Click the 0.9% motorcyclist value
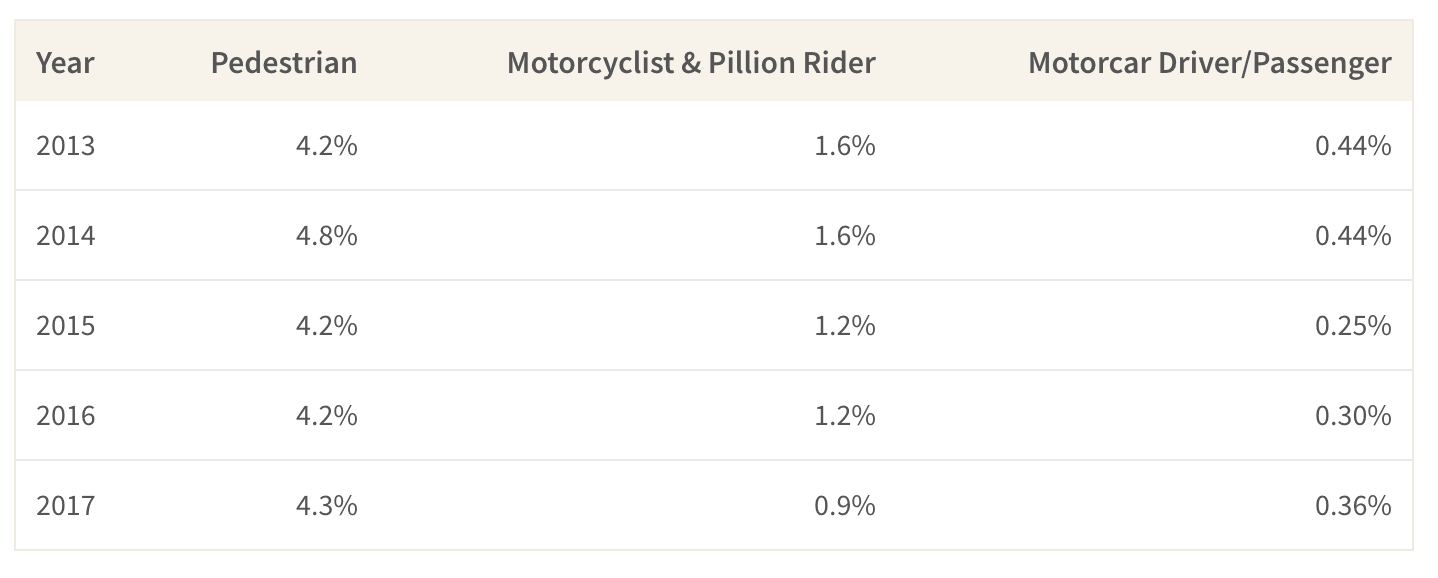This screenshot has width=1438, height=578. click(x=845, y=506)
